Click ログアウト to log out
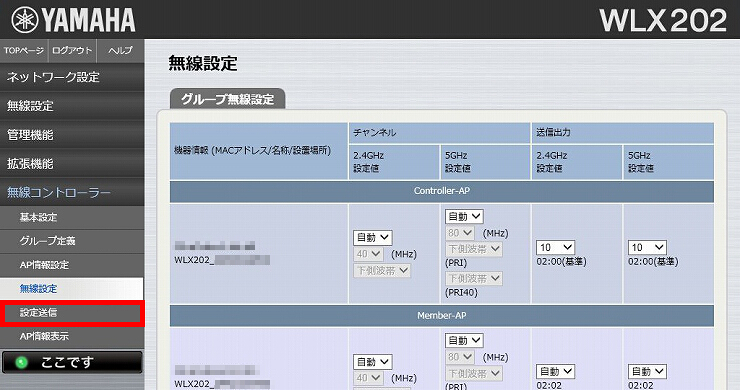This screenshot has height=390, width=740. [x=72, y=51]
